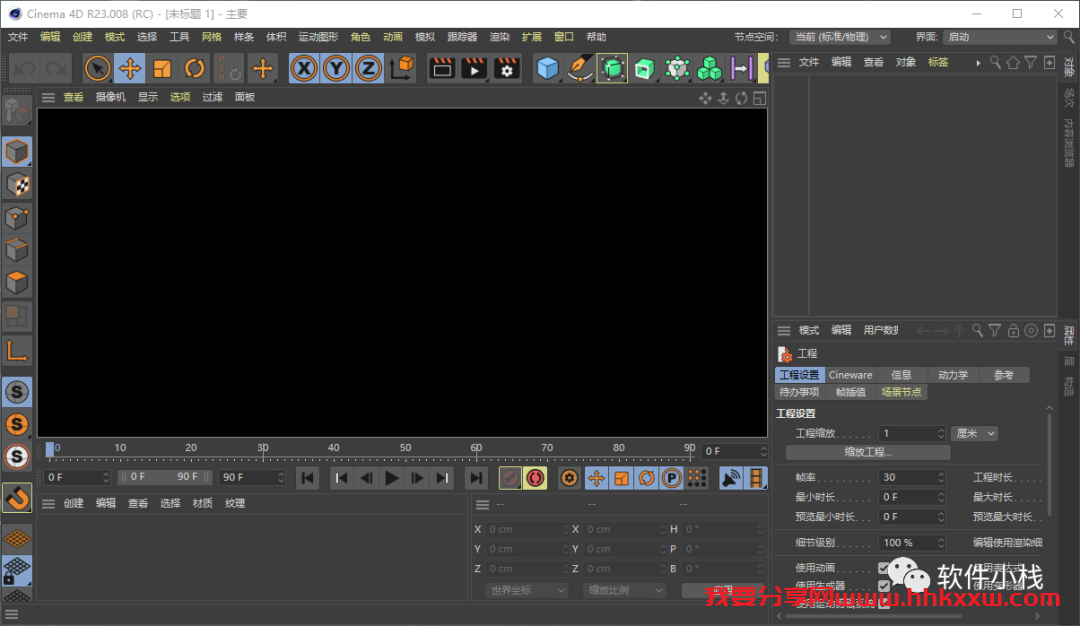1080x626 pixels.
Task: Switch to the 动力学 tab
Action: [953, 375]
